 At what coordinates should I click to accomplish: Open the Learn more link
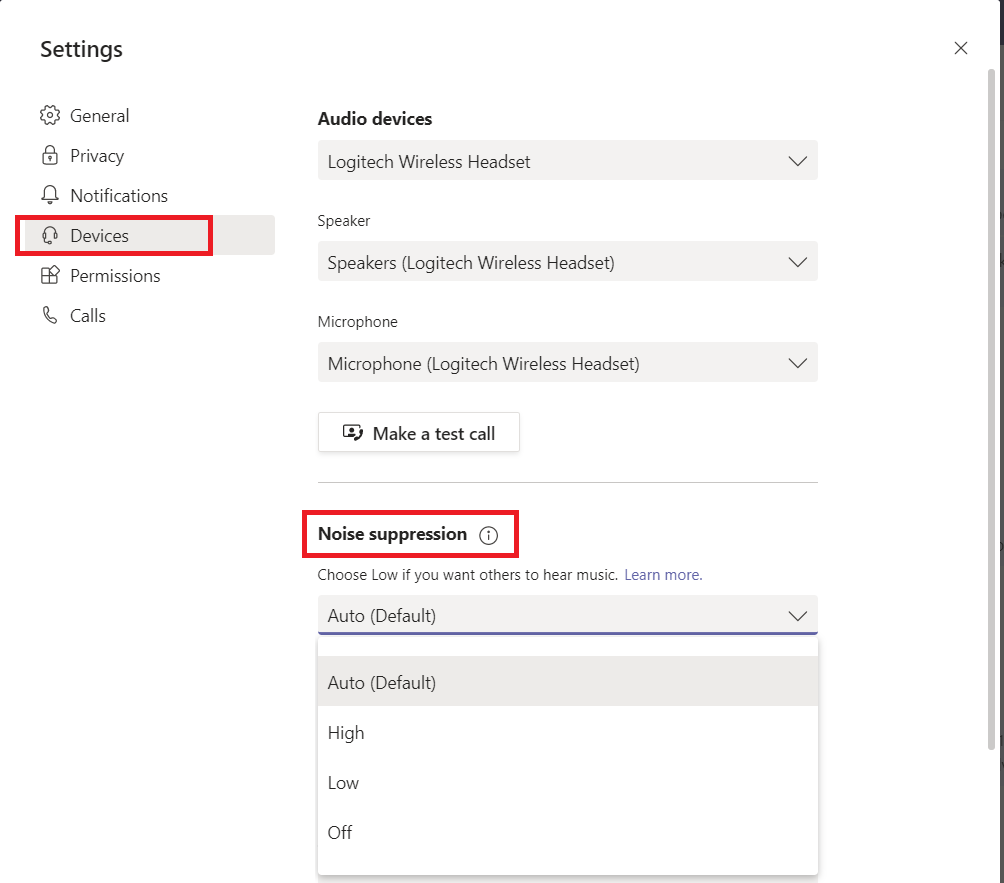[663, 575]
